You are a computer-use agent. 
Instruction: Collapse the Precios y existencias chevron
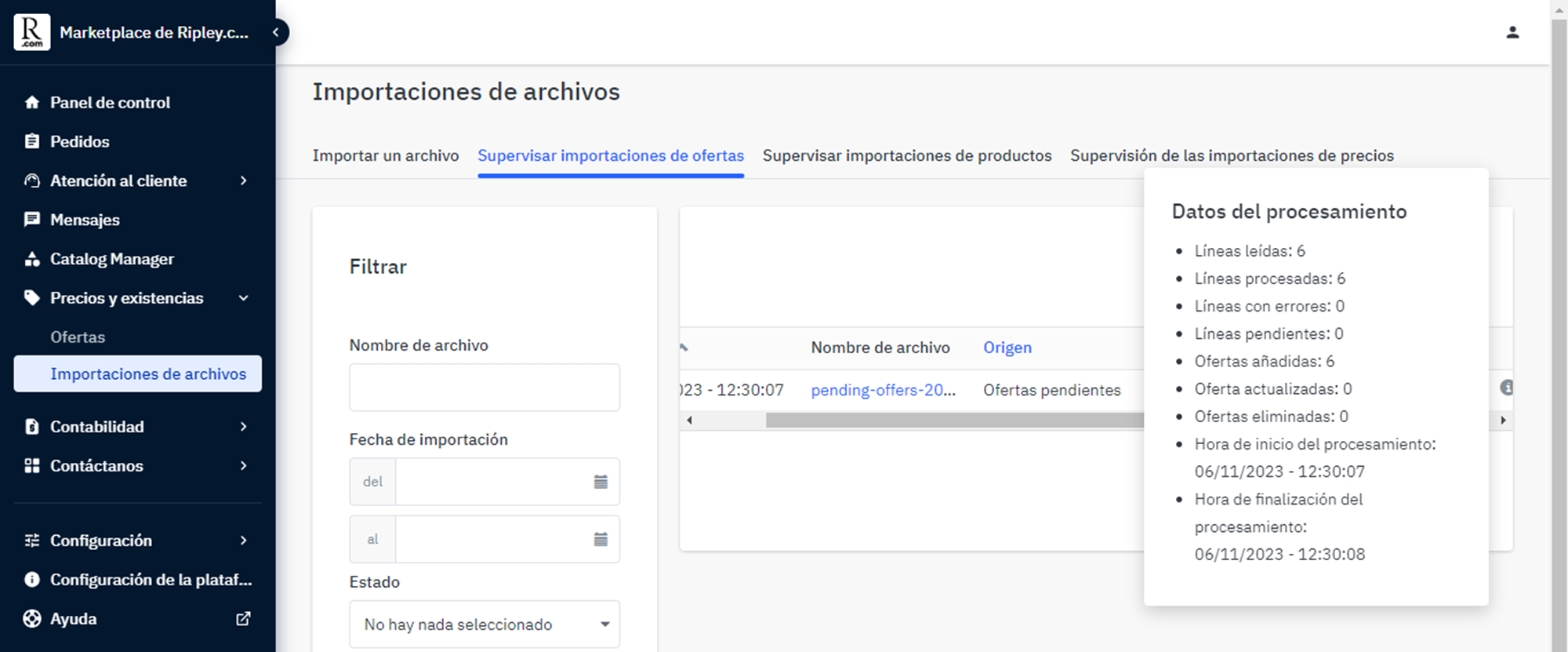[244, 298]
